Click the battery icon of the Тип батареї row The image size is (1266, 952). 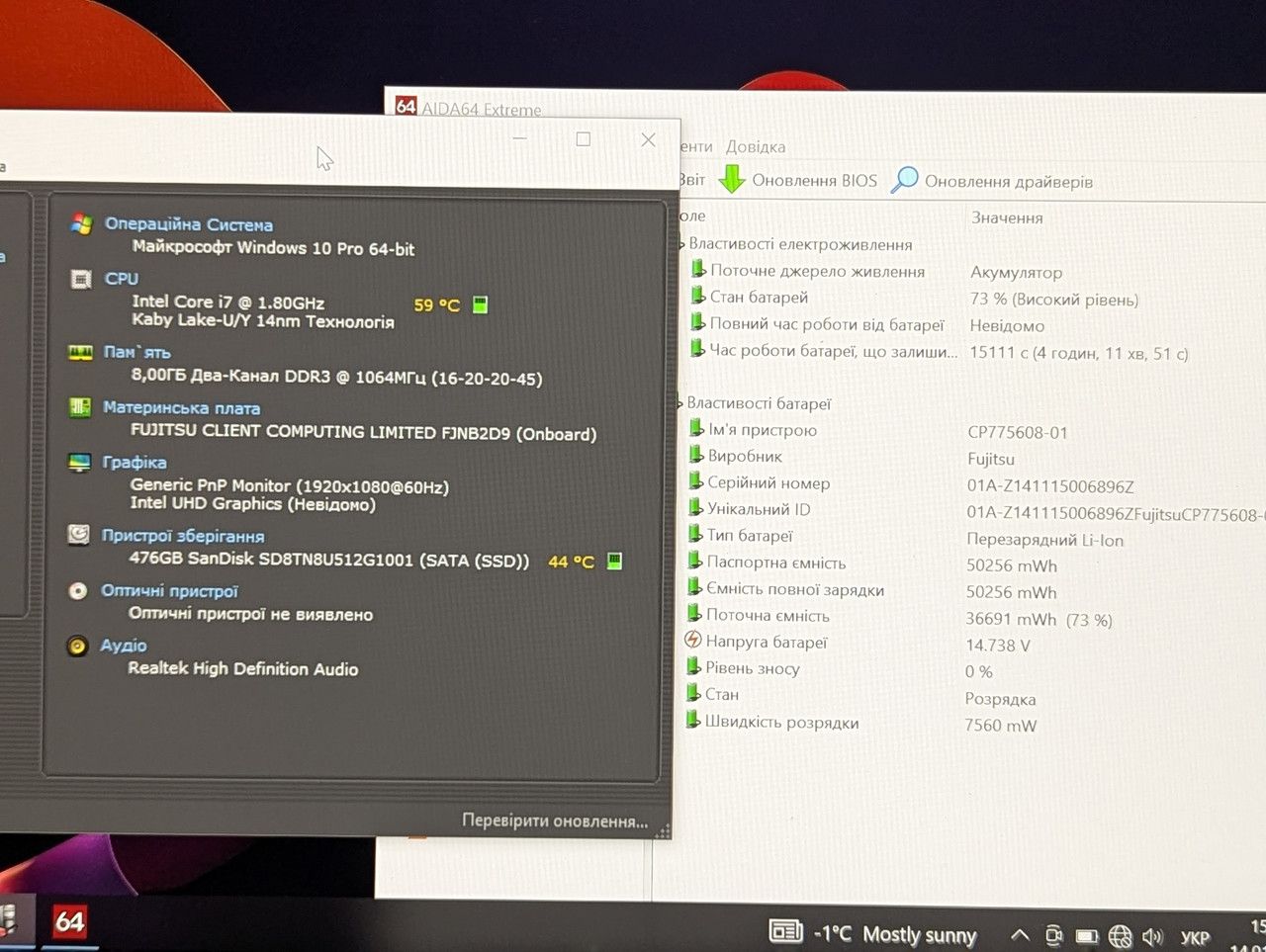[x=696, y=535]
